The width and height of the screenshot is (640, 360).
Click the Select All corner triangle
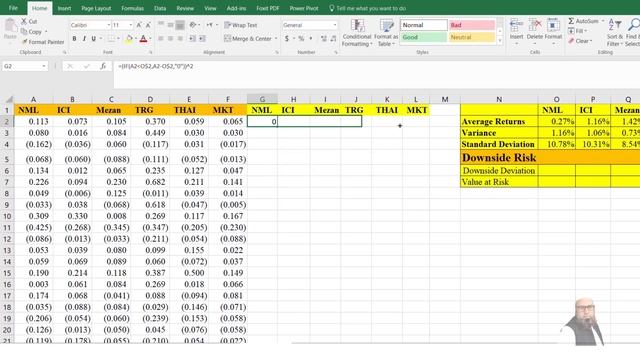coord(8,99)
